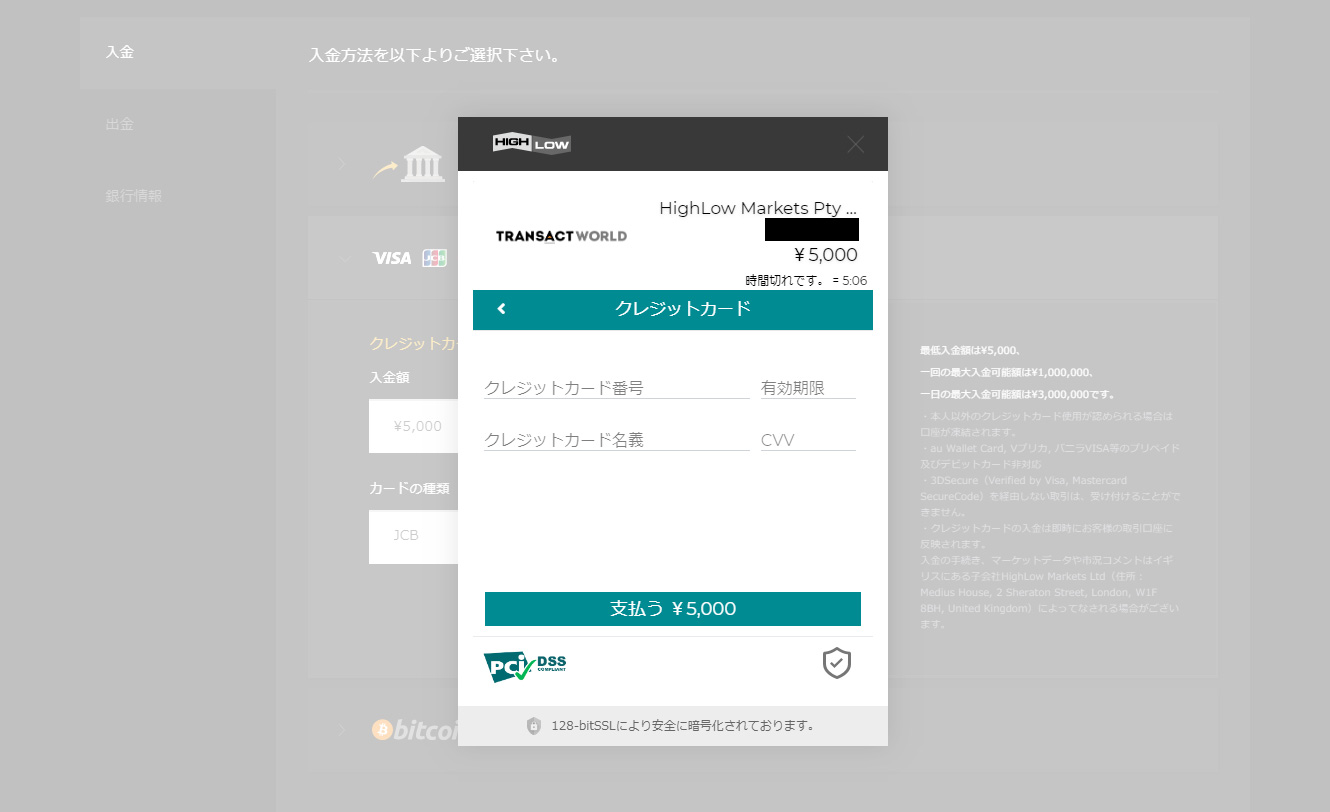This screenshot has width=1330, height=812.
Task: Click the 入金方法を以下よりご選択下さい heading
Action: pyautogui.click(x=434, y=55)
